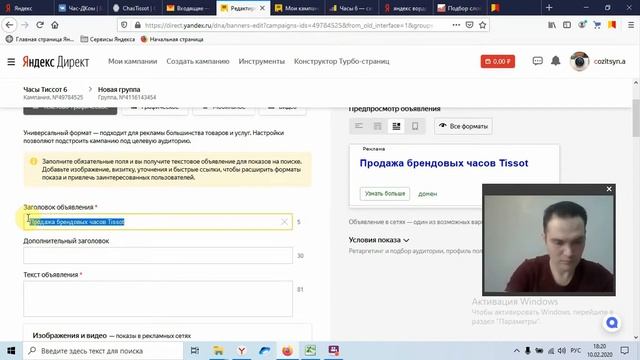Close the webcam overlay window

coord(609,189)
